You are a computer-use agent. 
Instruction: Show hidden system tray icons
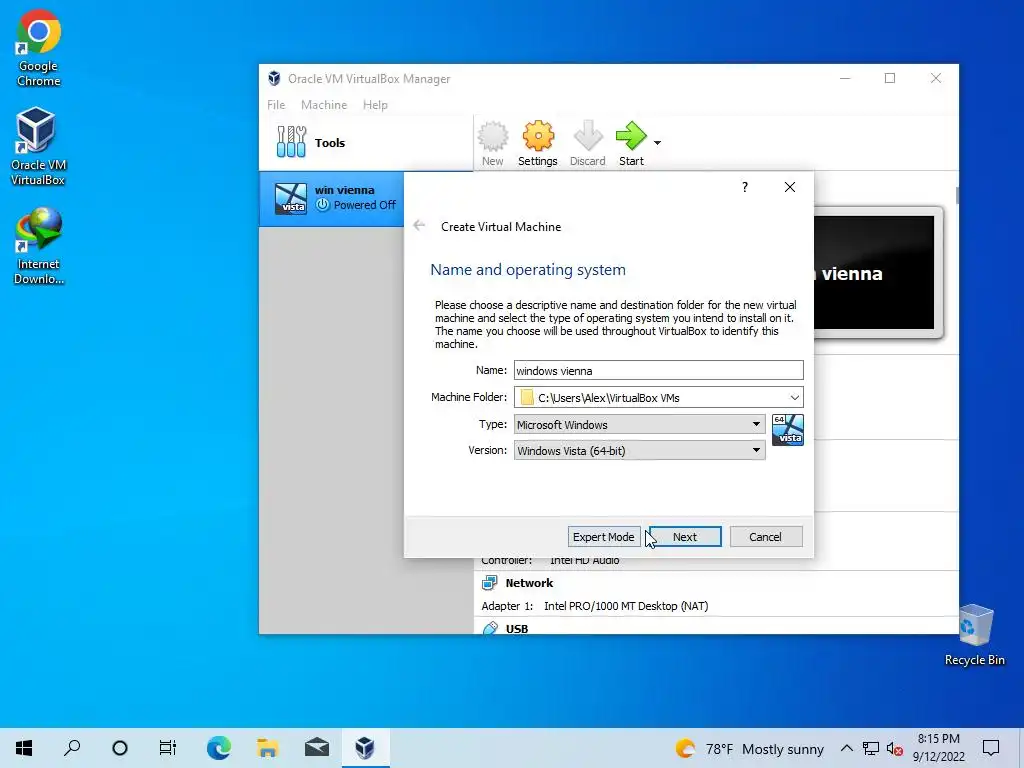846,748
